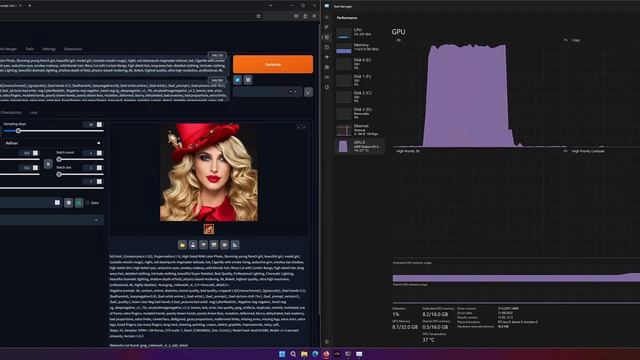Image resolution: width=640 pixels, height=360 pixels.
Task: Click the orange Generate button
Action: click(273, 64)
